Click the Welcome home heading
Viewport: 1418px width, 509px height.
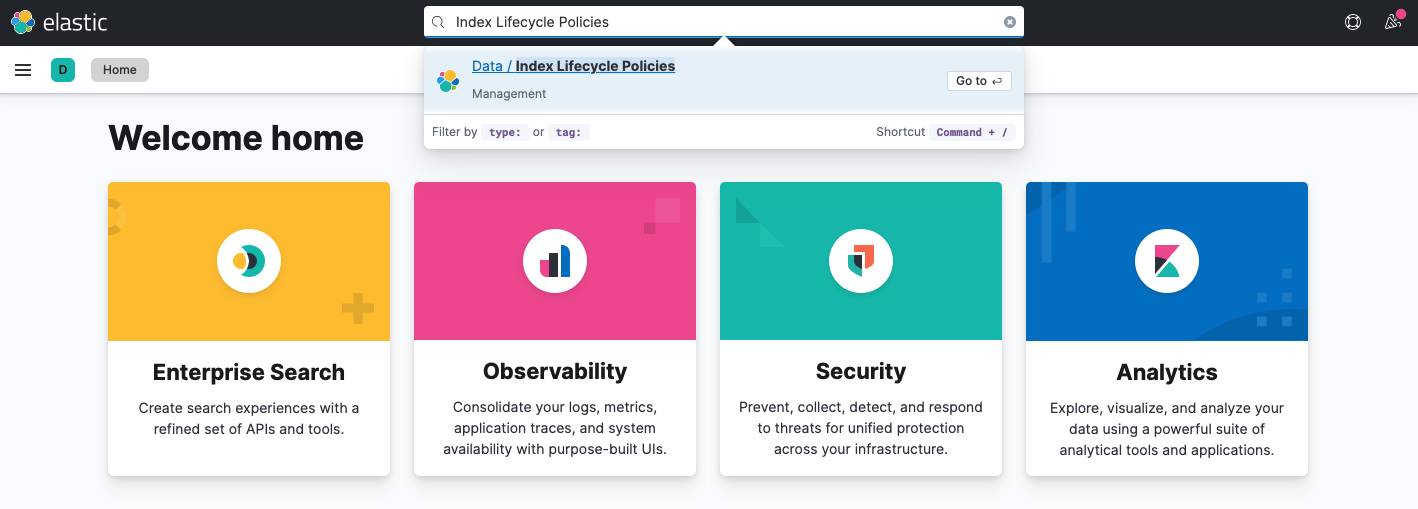pyautogui.click(x=236, y=138)
